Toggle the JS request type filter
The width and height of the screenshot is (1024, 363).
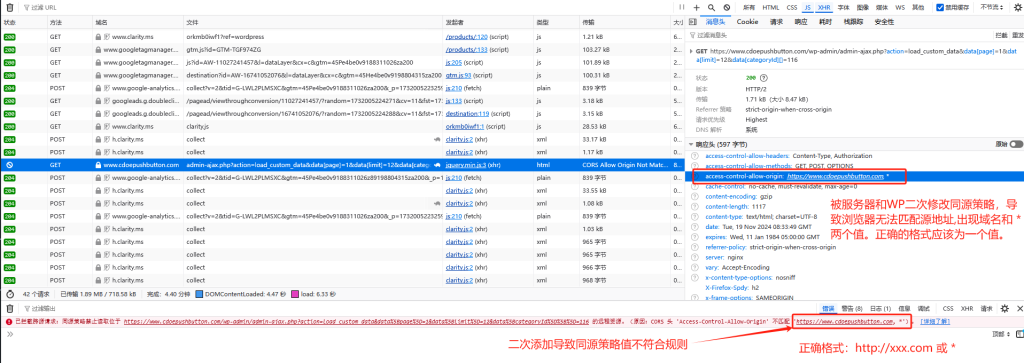[808, 7]
